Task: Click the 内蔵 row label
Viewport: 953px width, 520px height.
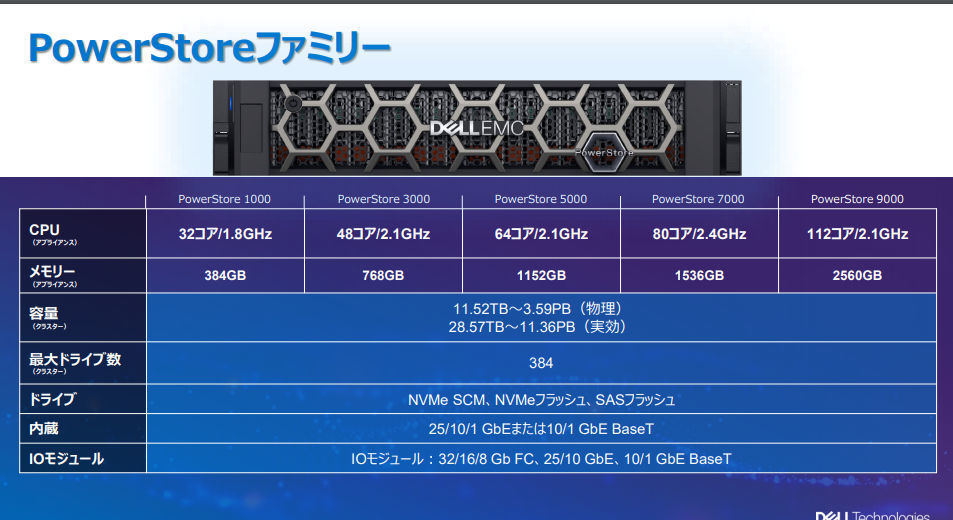Action: click(x=83, y=428)
